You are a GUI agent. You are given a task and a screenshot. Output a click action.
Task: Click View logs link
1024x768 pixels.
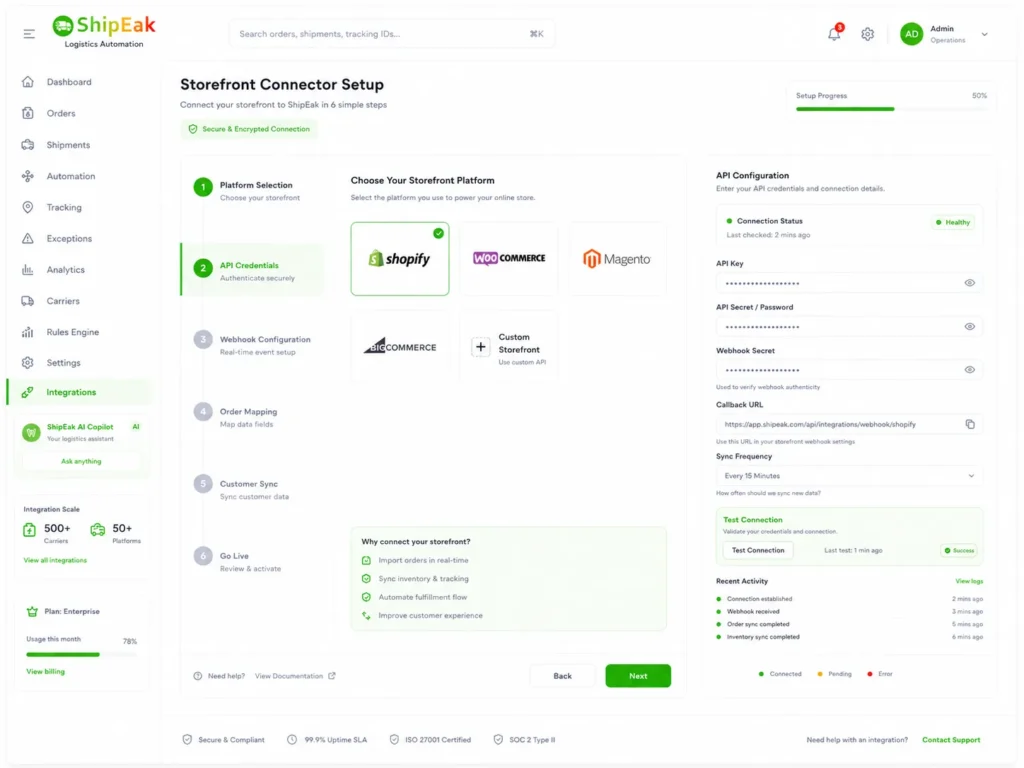pos(968,581)
